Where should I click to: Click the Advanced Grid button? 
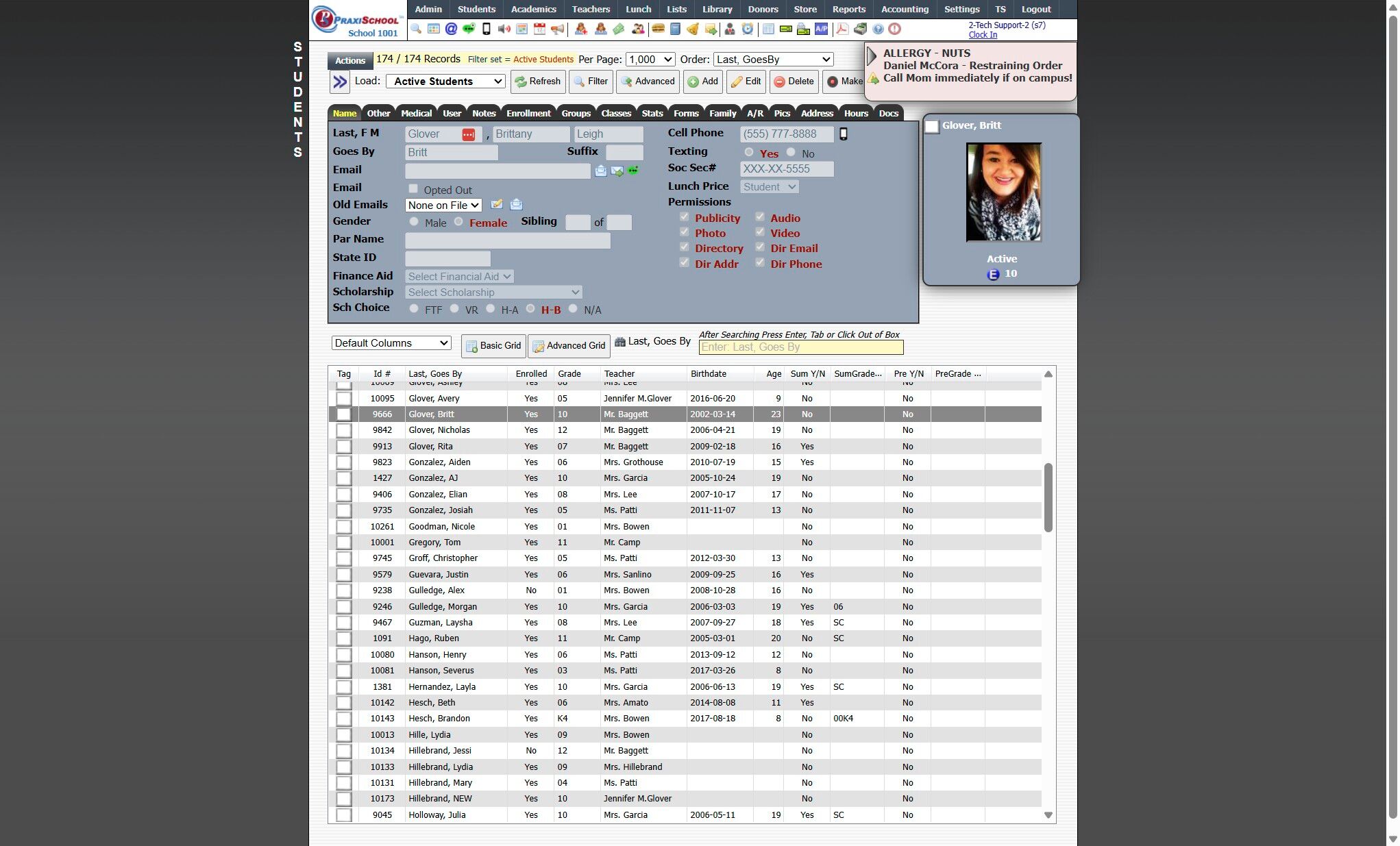pos(569,346)
